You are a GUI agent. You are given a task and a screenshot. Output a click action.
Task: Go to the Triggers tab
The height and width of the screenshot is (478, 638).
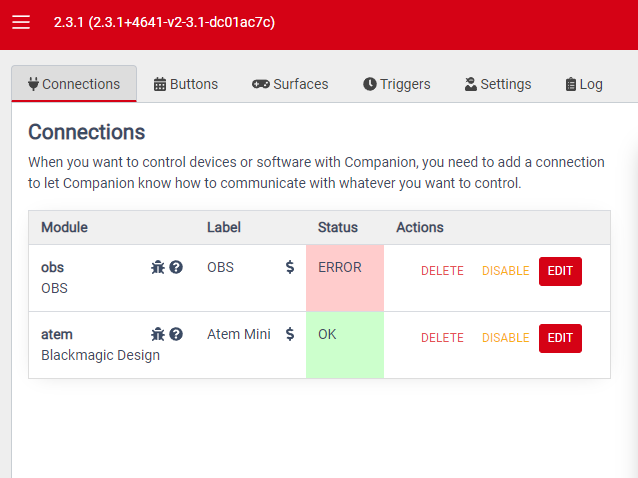pyautogui.click(x=397, y=84)
